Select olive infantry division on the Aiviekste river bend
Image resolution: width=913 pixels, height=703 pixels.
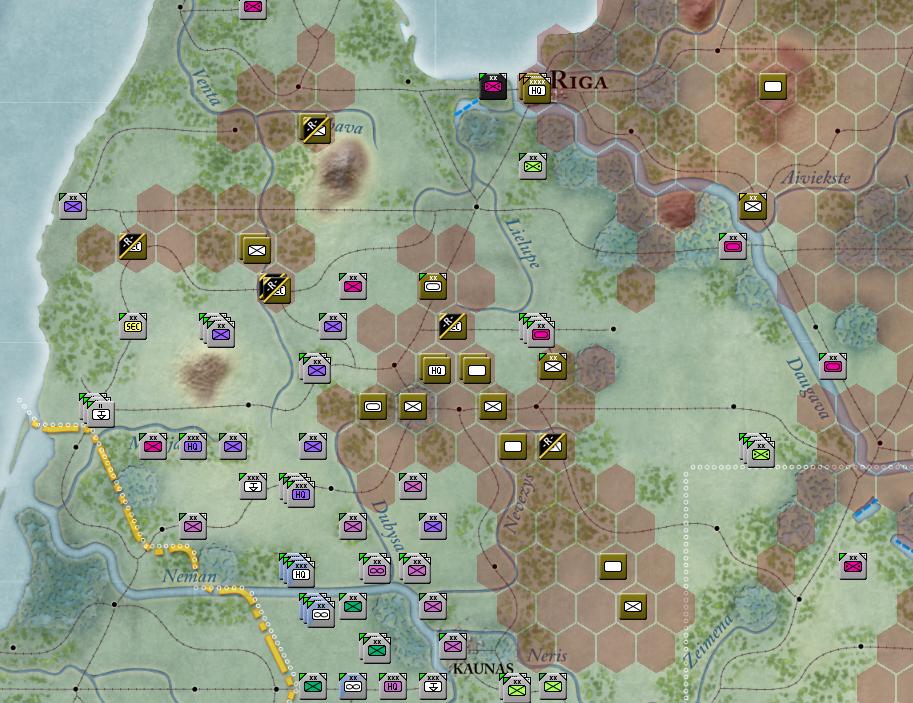(752, 206)
